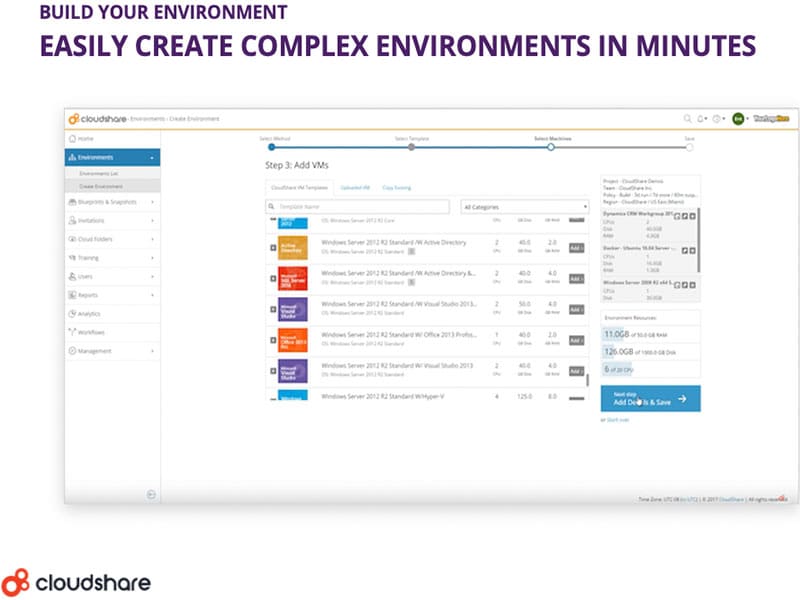The image size is (800, 600).
Task: Expand details of the 40.0 GB Visual Studio 2013 row
Action: 273,371
